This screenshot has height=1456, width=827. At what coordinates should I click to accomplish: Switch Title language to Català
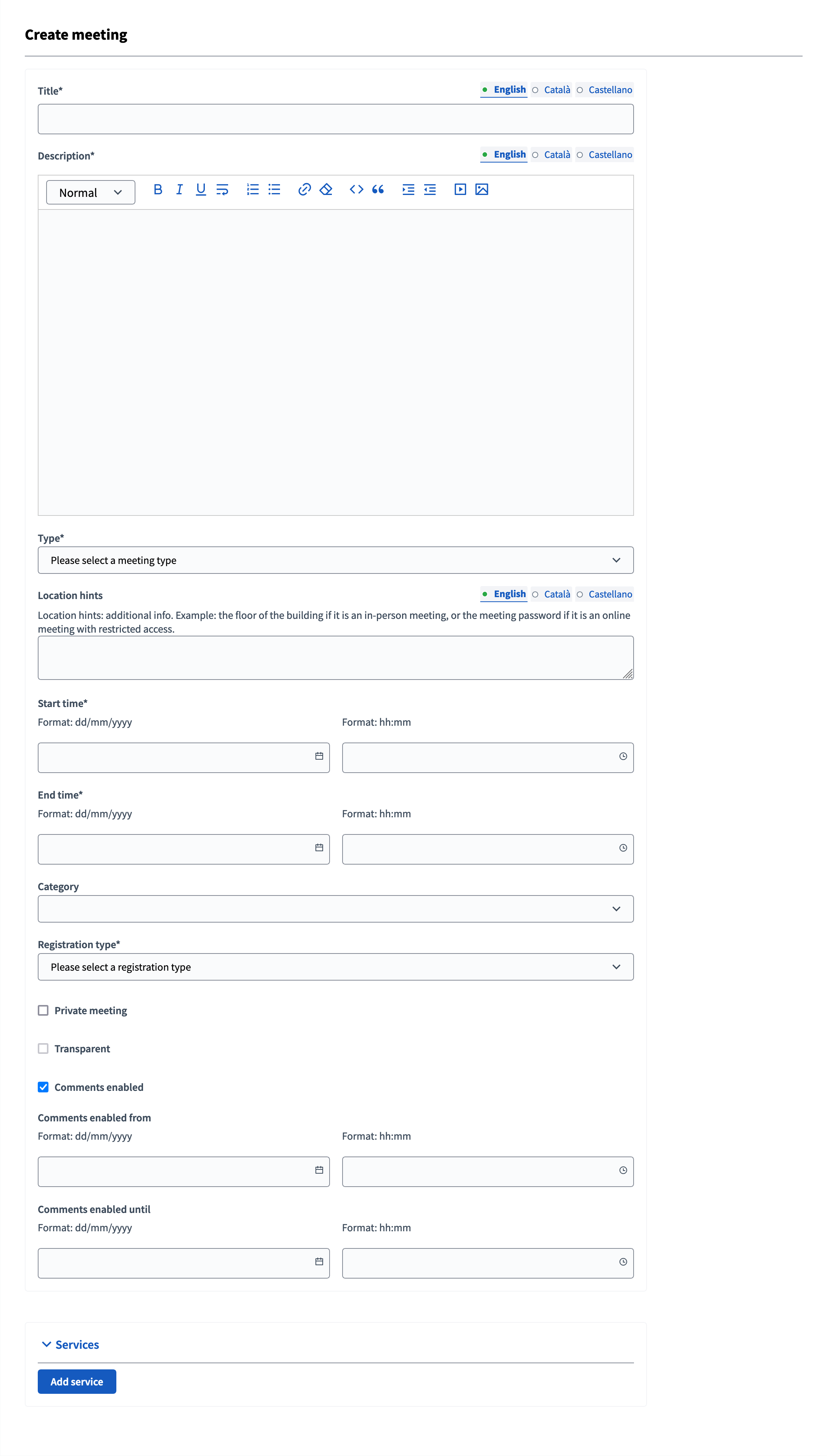click(557, 89)
